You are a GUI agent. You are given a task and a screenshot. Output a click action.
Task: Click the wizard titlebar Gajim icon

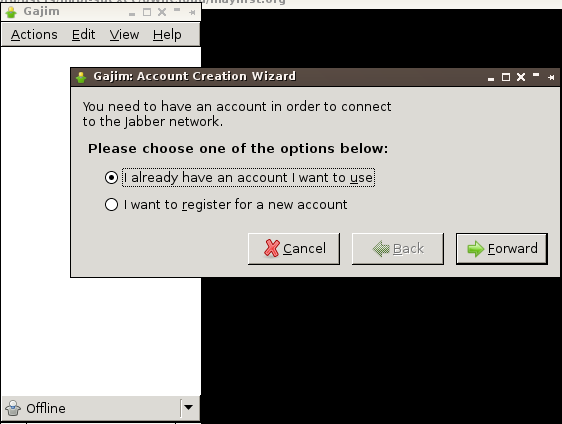(x=81, y=77)
